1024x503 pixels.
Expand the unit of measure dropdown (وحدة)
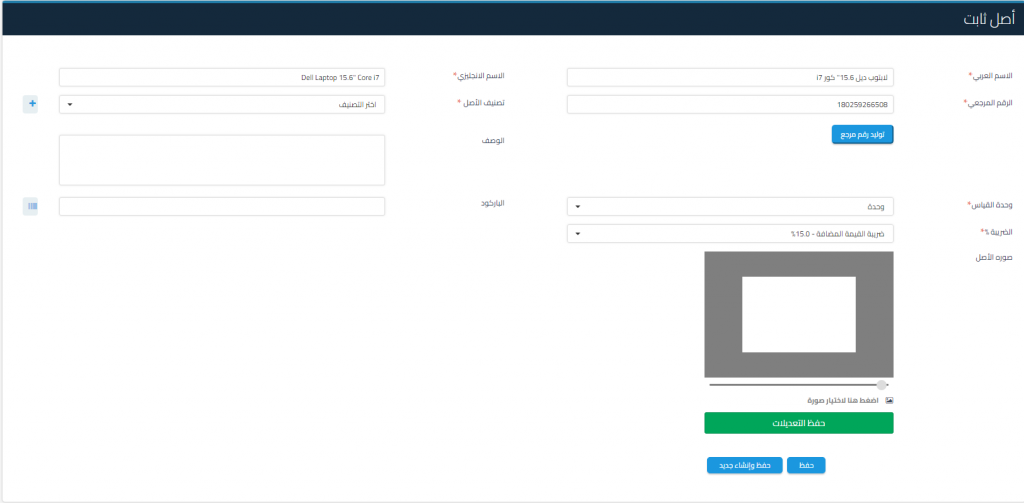730,206
